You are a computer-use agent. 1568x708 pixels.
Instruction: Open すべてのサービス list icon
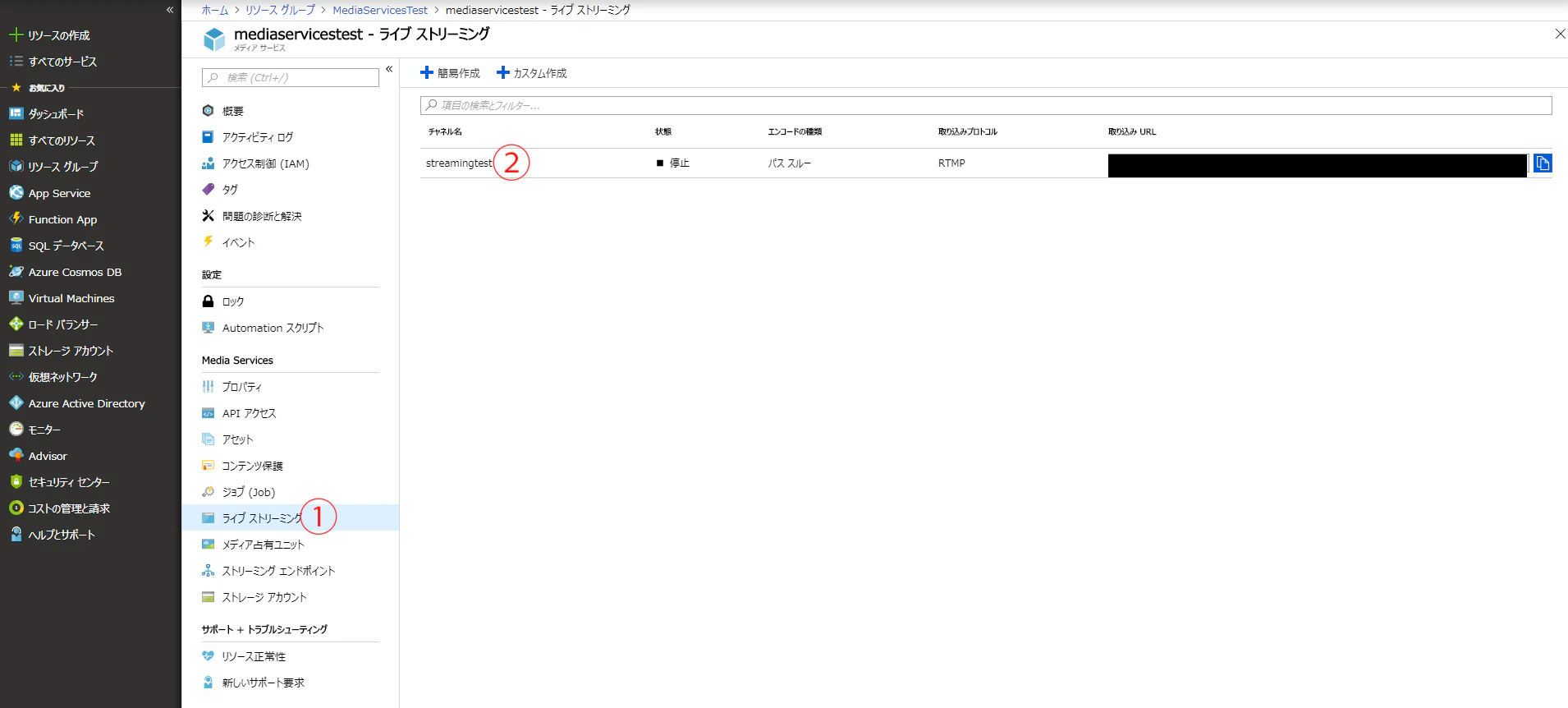16,61
